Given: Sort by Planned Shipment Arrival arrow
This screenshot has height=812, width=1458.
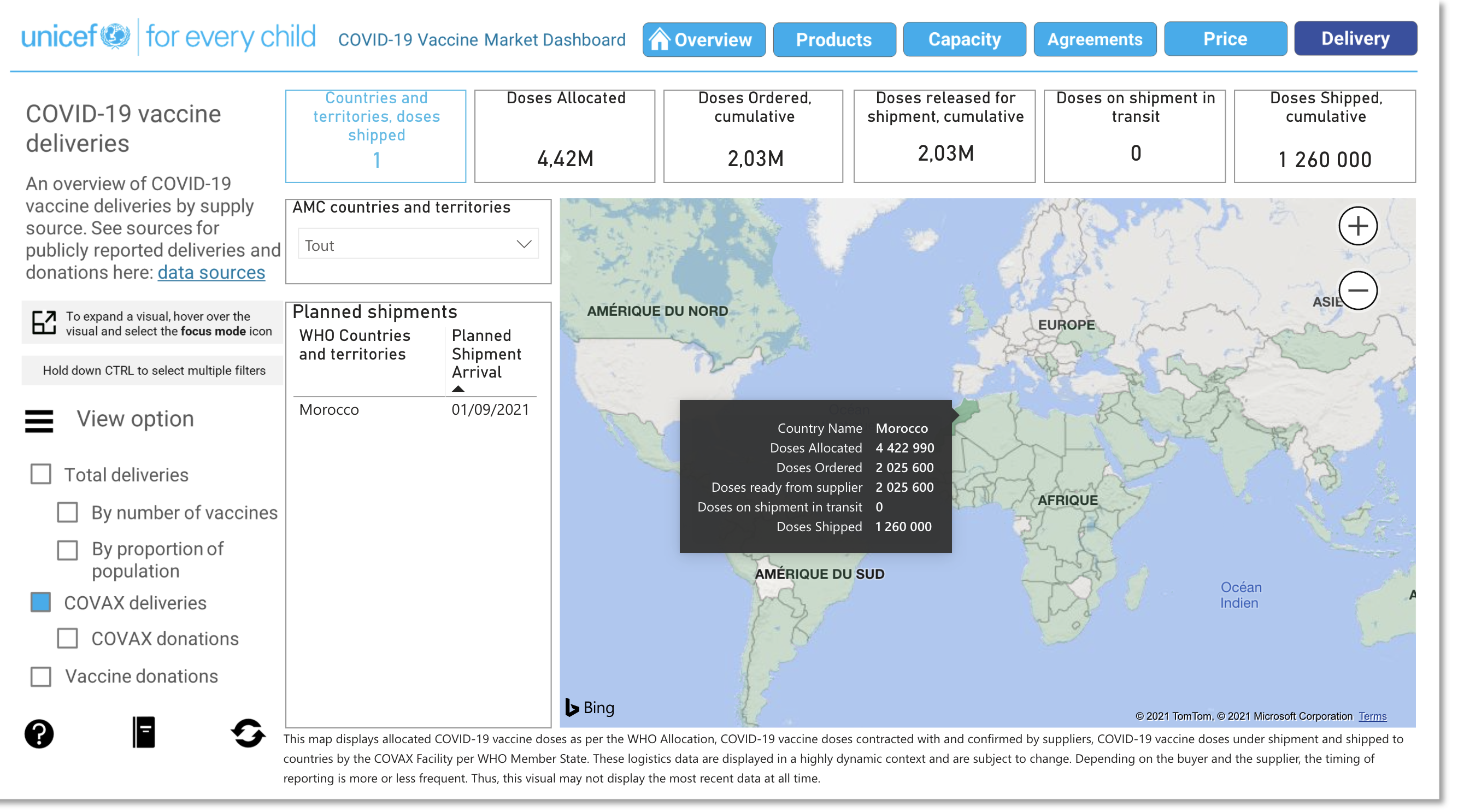Looking at the screenshot, I should (x=458, y=389).
